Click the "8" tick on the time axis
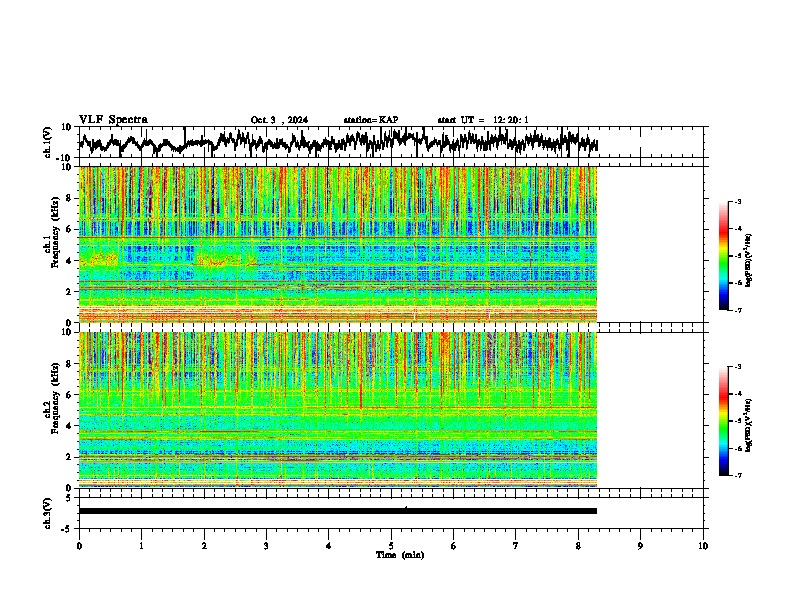 578,546
